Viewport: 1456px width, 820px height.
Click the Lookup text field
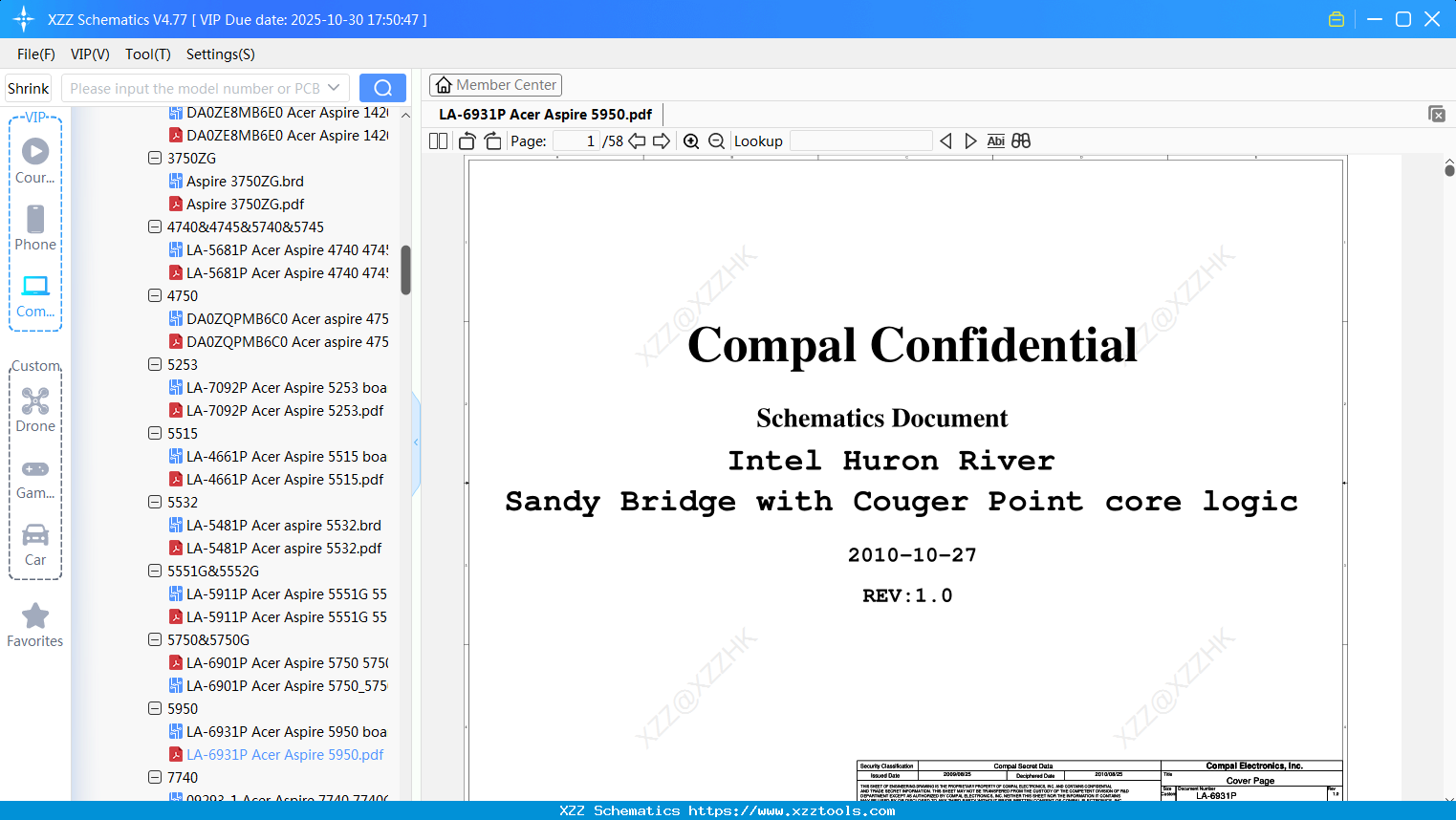click(x=860, y=141)
